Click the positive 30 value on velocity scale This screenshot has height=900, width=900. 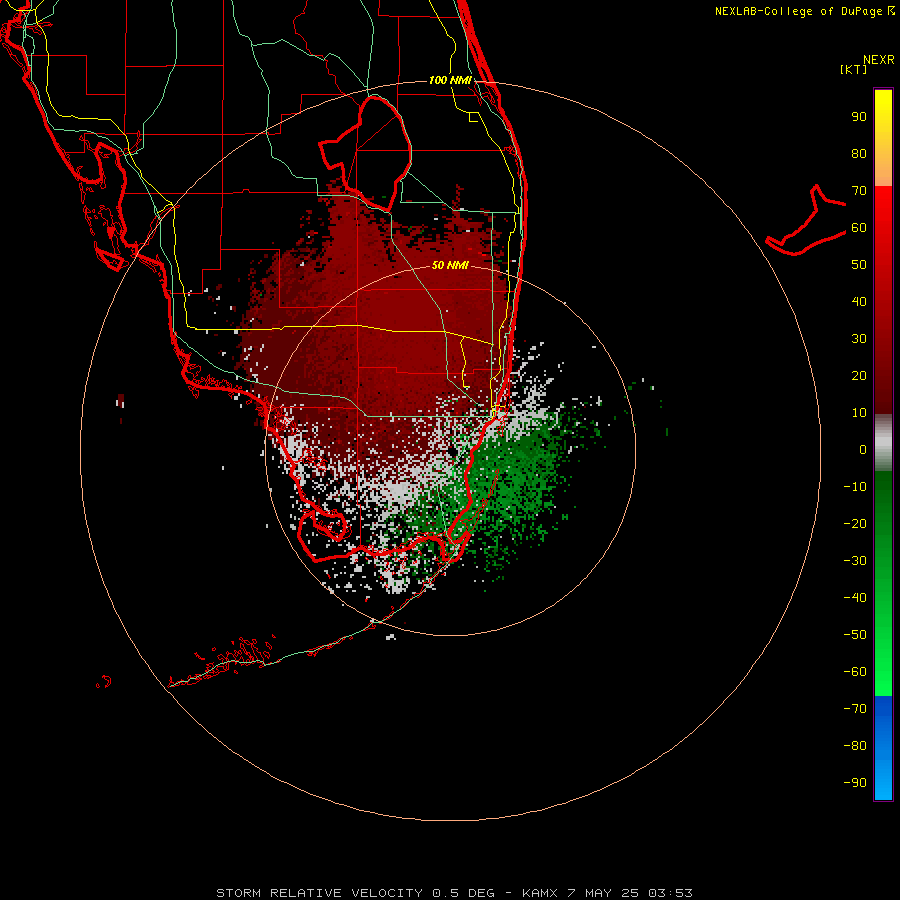(859, 339)
